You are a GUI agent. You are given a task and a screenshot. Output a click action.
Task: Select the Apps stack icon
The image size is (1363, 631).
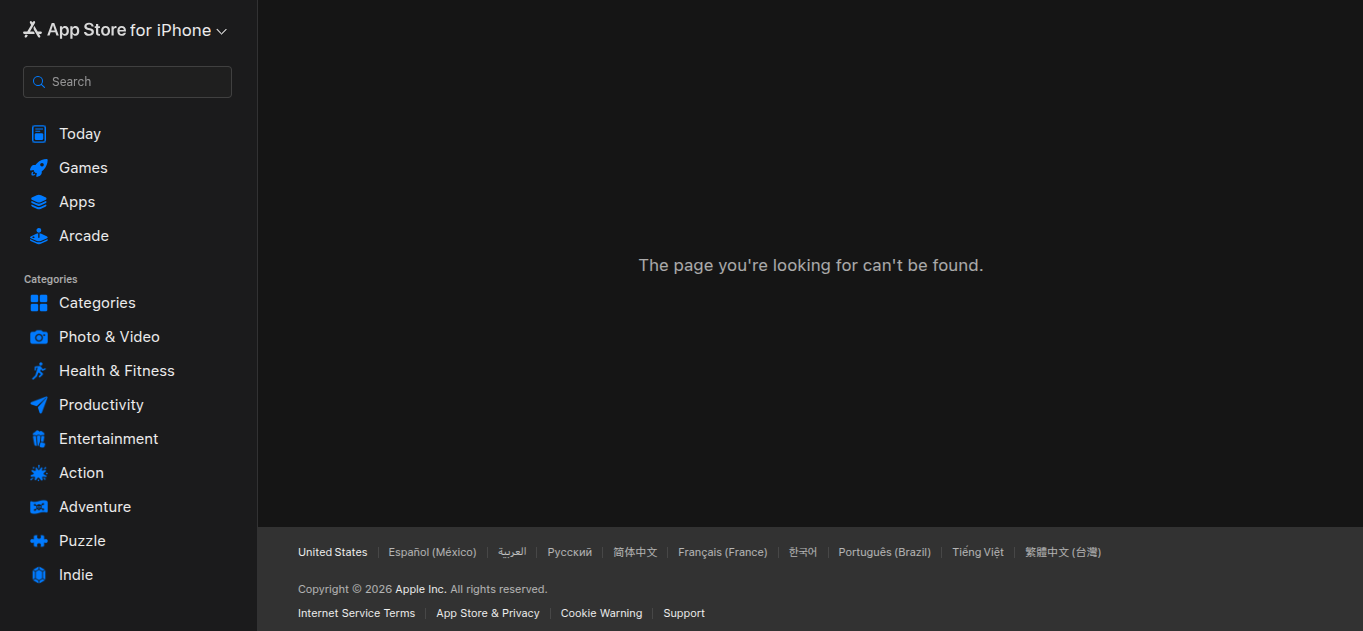39,202
